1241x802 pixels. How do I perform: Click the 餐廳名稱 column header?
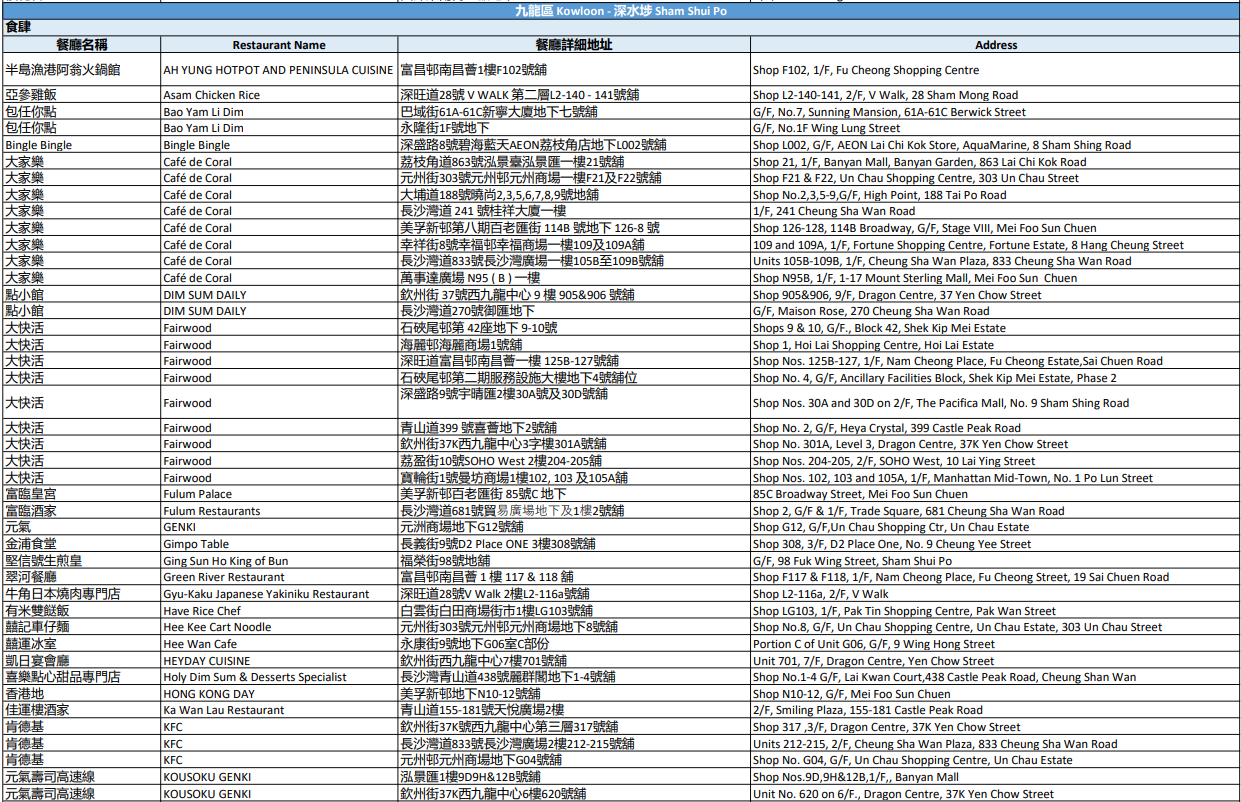81,45
